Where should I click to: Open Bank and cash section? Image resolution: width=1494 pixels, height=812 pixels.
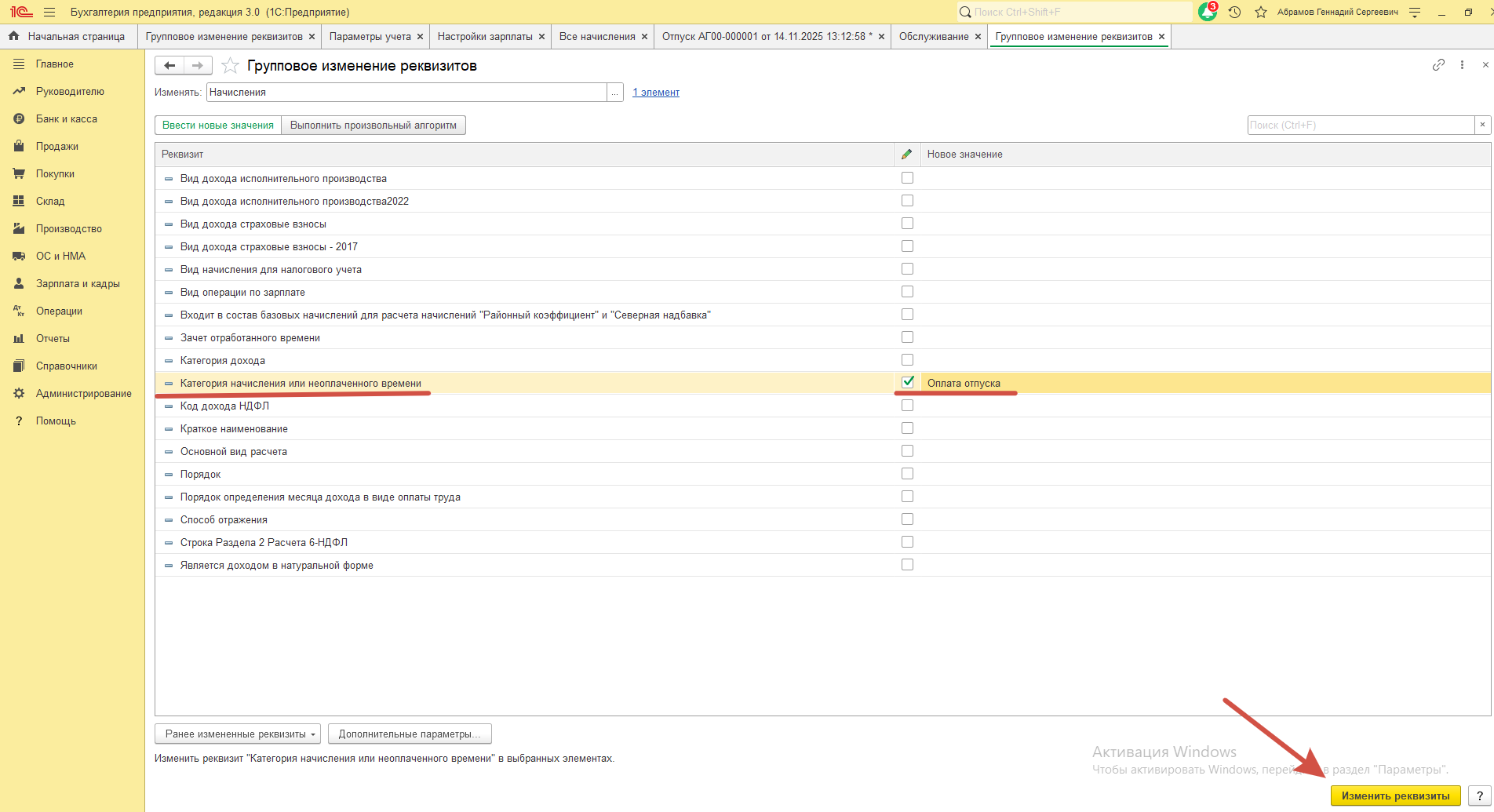[x=67, y=119]
